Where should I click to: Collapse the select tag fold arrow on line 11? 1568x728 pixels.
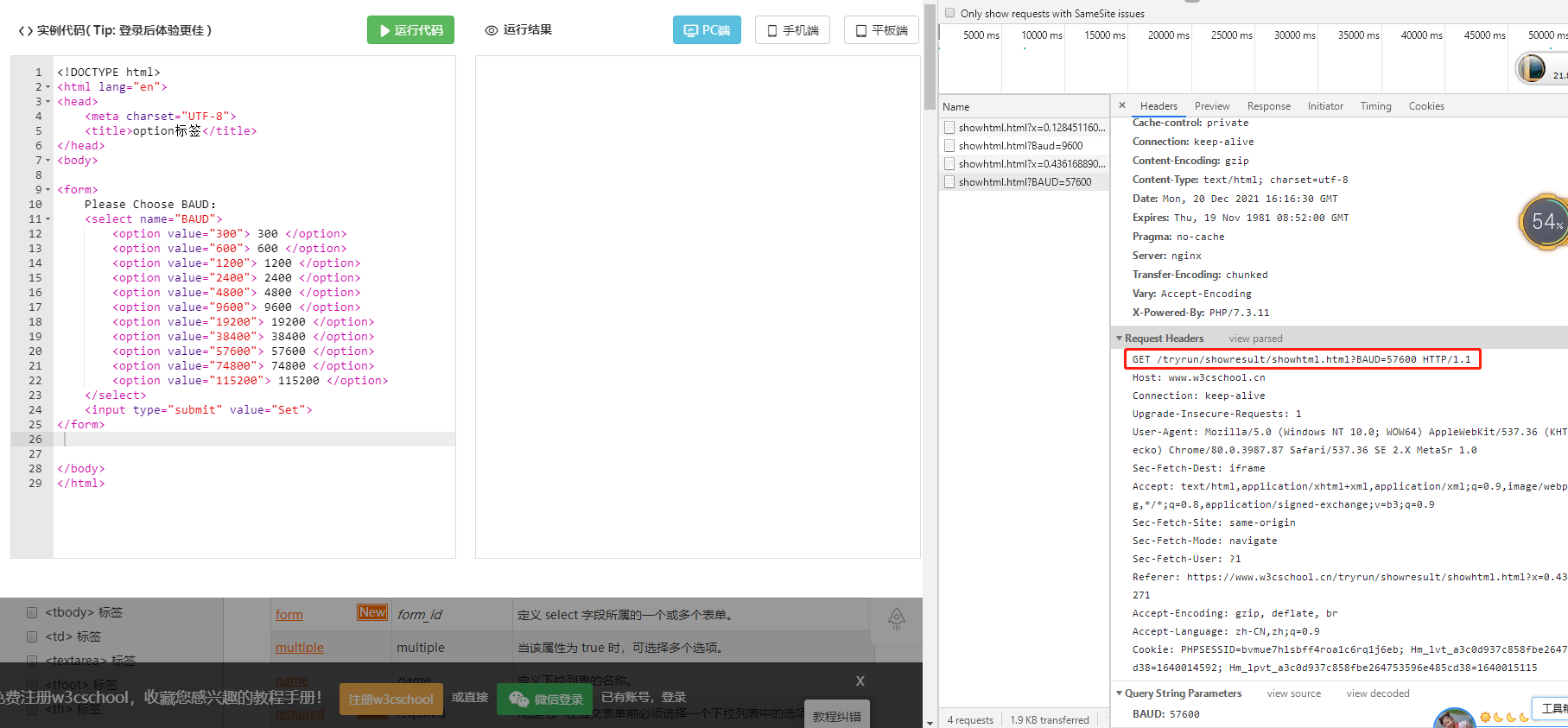tap(48, 219)
